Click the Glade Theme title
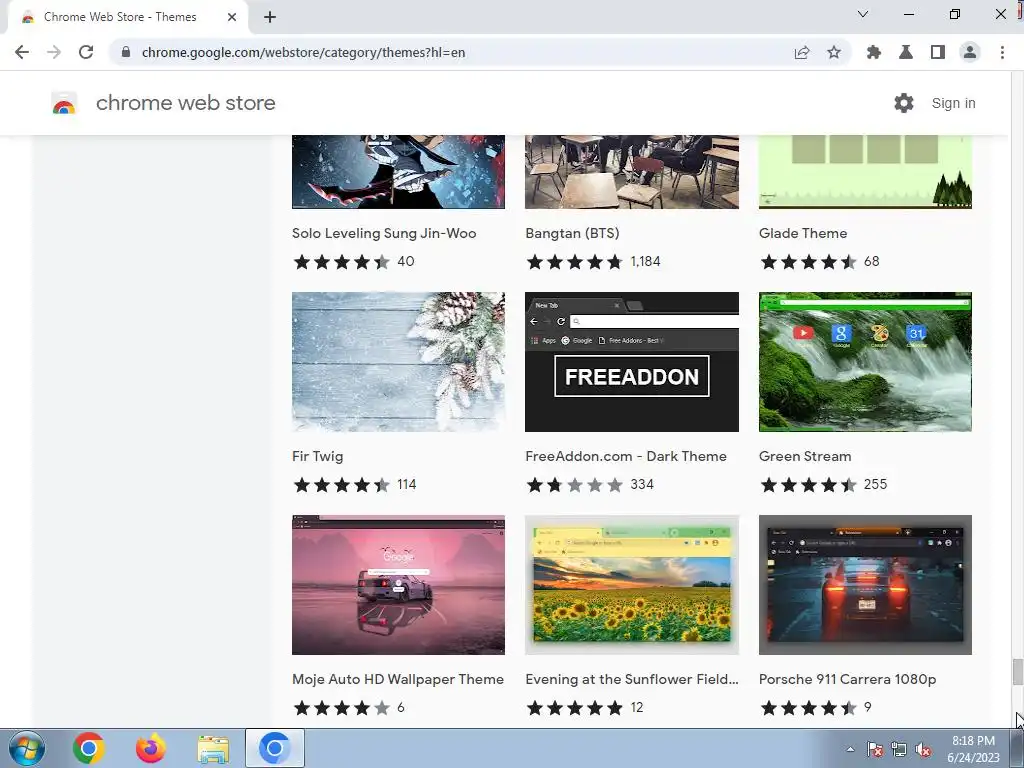Image resolution: width=1024 pixels, height=768 pixels. 803,233
